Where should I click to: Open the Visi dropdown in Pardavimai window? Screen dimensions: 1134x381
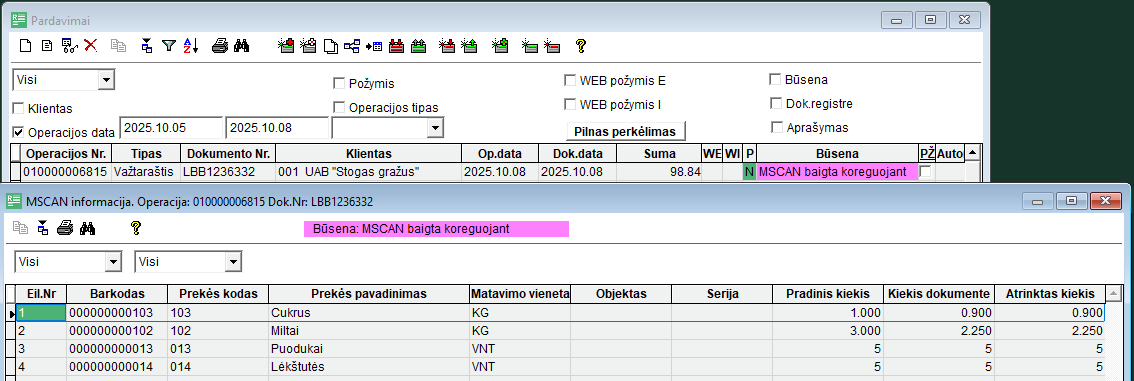(x=106, y=80)
